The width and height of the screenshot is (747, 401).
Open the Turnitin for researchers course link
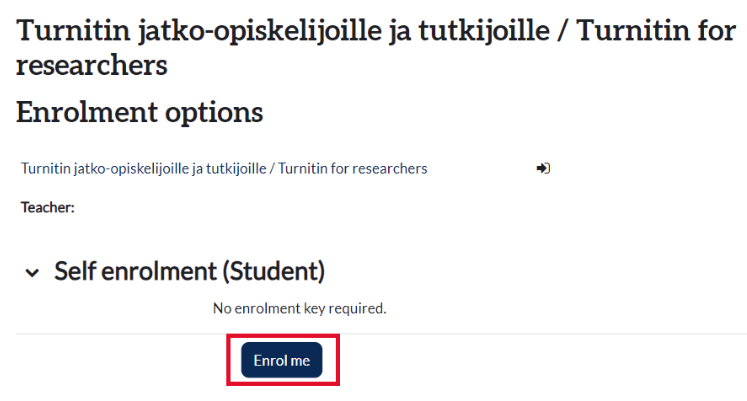pyautogui.click(x=224, y=169)
